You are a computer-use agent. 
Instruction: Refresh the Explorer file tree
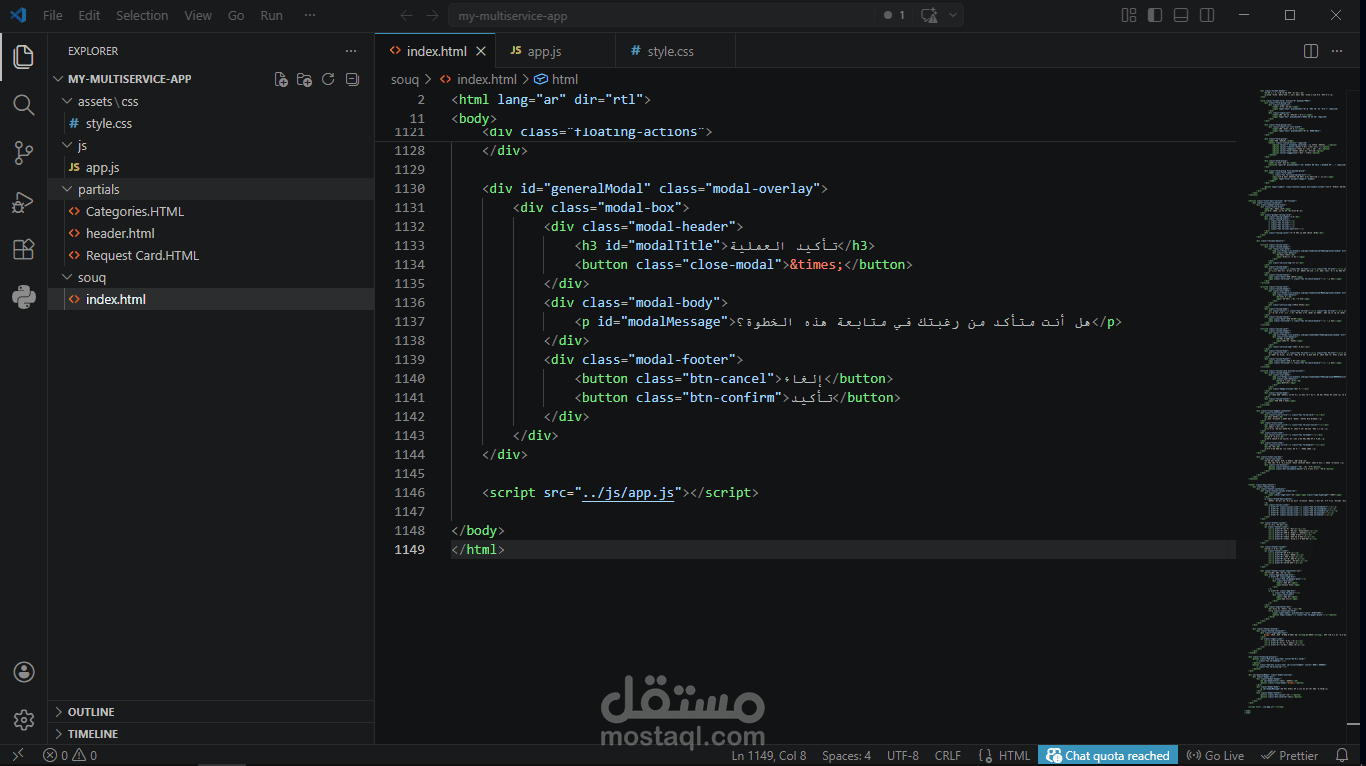328,79
